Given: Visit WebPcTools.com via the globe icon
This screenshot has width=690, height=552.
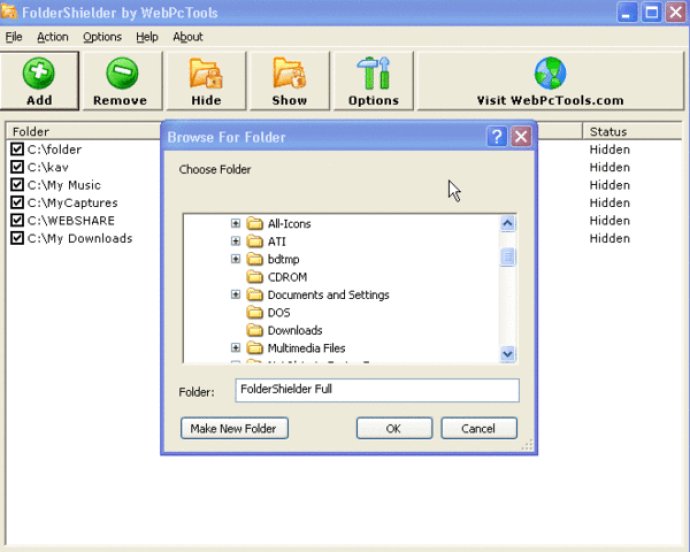Looking at the screenshot, I should click(x=550, y=73).
